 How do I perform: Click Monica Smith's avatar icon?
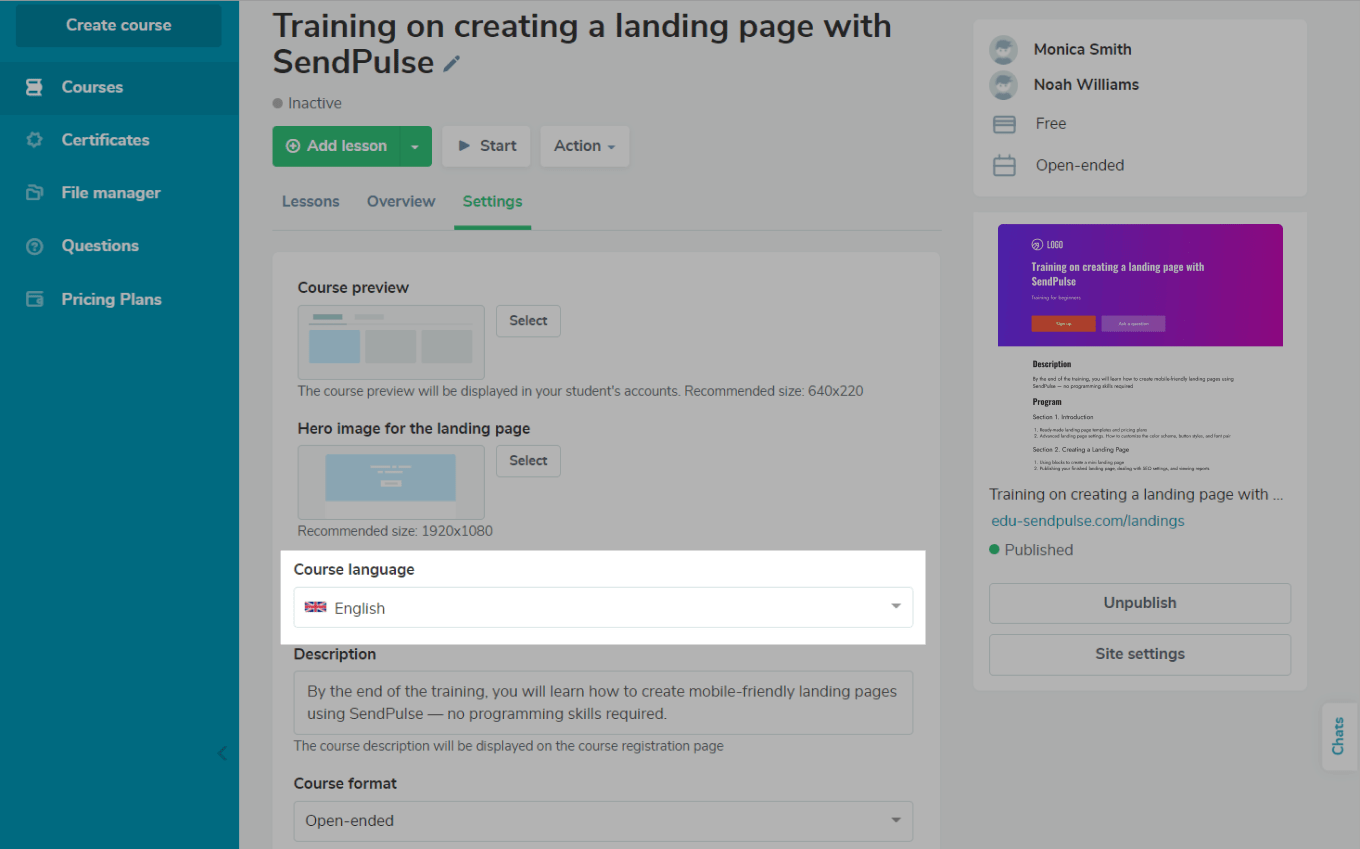[x=1003, y=50]
